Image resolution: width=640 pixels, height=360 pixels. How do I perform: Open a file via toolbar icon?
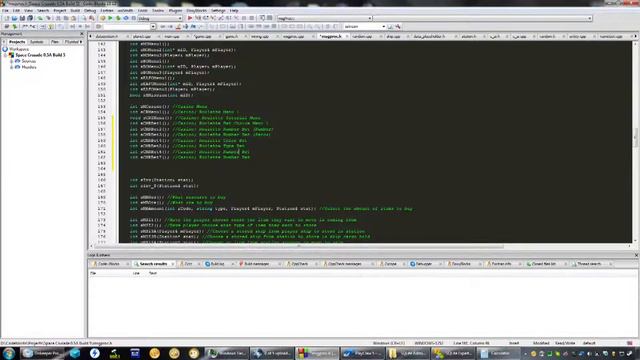point(14,18)
